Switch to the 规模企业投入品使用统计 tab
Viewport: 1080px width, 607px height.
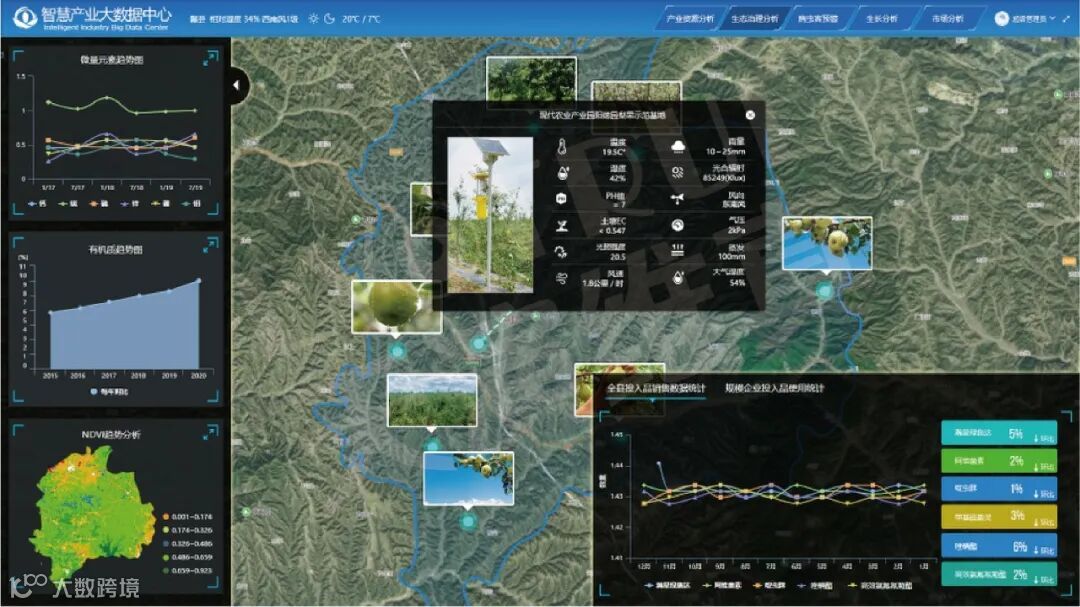click(774, 388)
